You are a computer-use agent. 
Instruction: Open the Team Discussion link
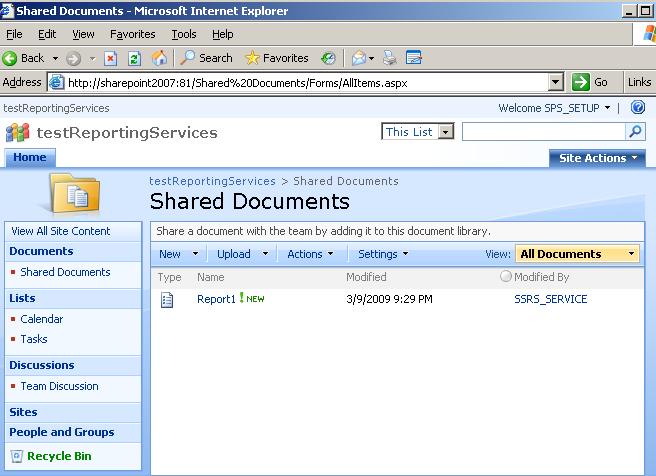(59, 386)
